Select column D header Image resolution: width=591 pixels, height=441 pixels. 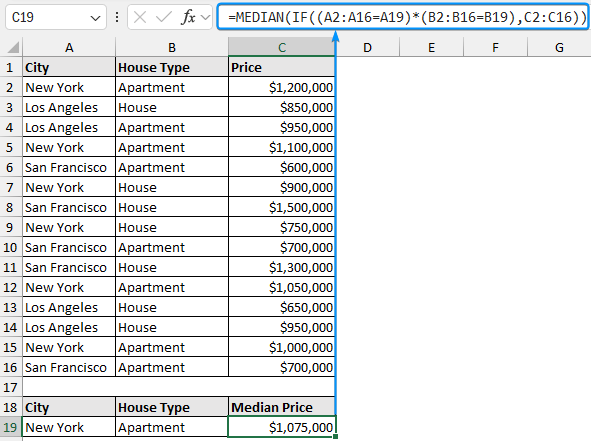pyautogui.click(x=367, y=47)
